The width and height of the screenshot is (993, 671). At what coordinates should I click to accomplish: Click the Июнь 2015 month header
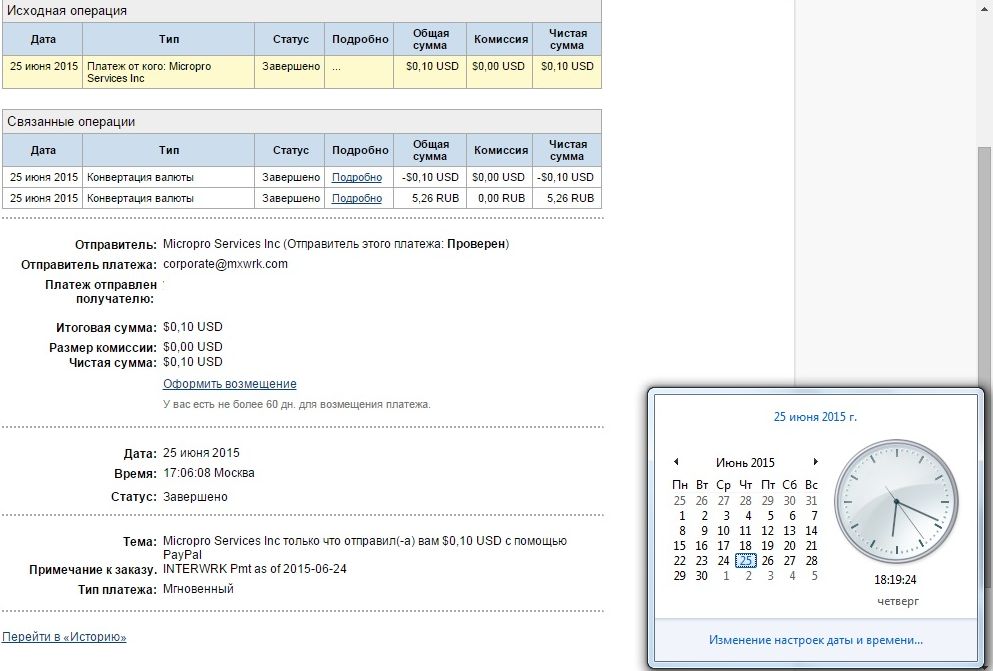coord(745,462)
